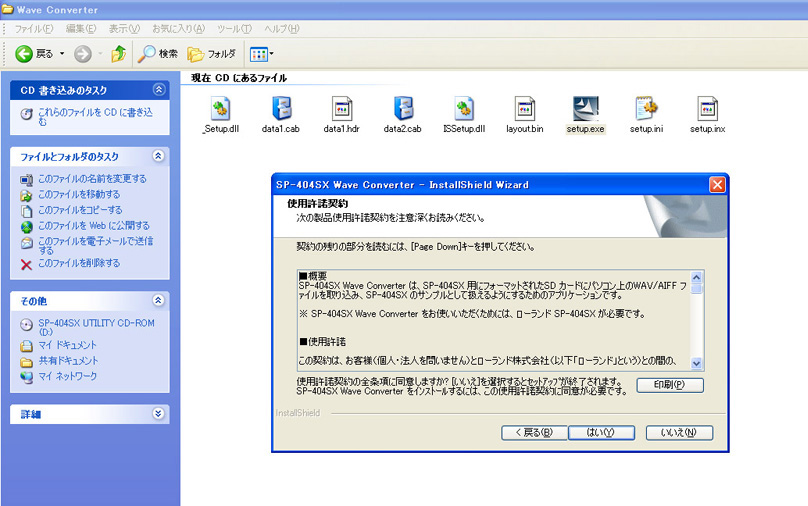808x506 pixels.
Task: Click the red X delete file icon
Action: coord(26,265)
